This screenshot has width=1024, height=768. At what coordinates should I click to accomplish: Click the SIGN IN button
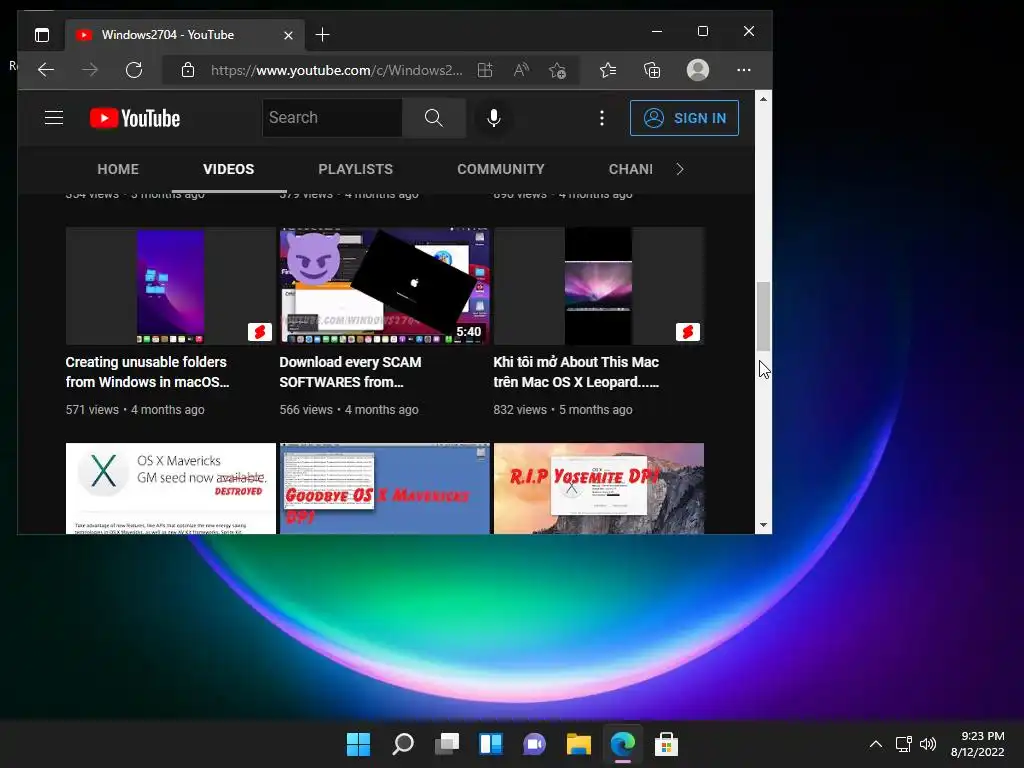(x=684, y=118)
